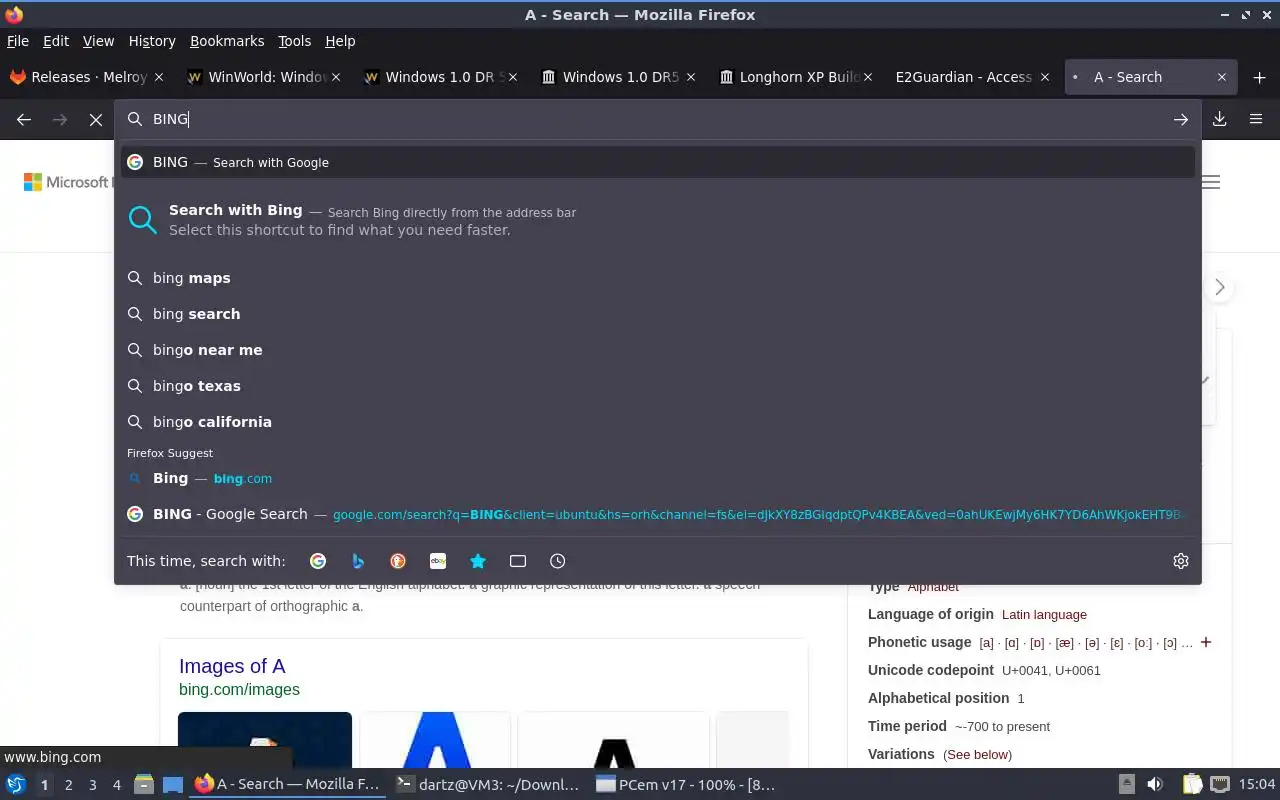Open search settings gear in dropdown
This screenshot has height=800, width=1280.
[1181, 561]
